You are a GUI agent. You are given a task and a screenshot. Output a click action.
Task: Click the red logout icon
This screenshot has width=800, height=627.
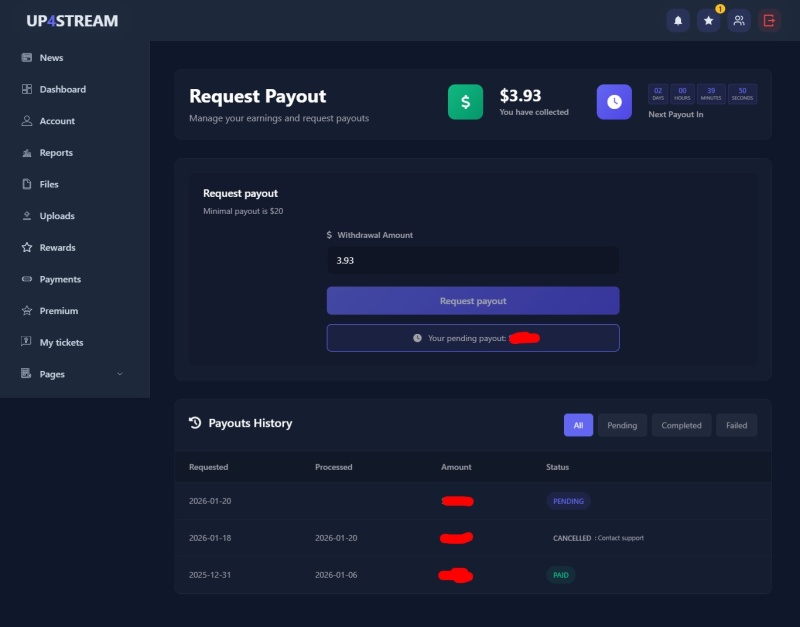pyautogui.click(x=769, y=20)
